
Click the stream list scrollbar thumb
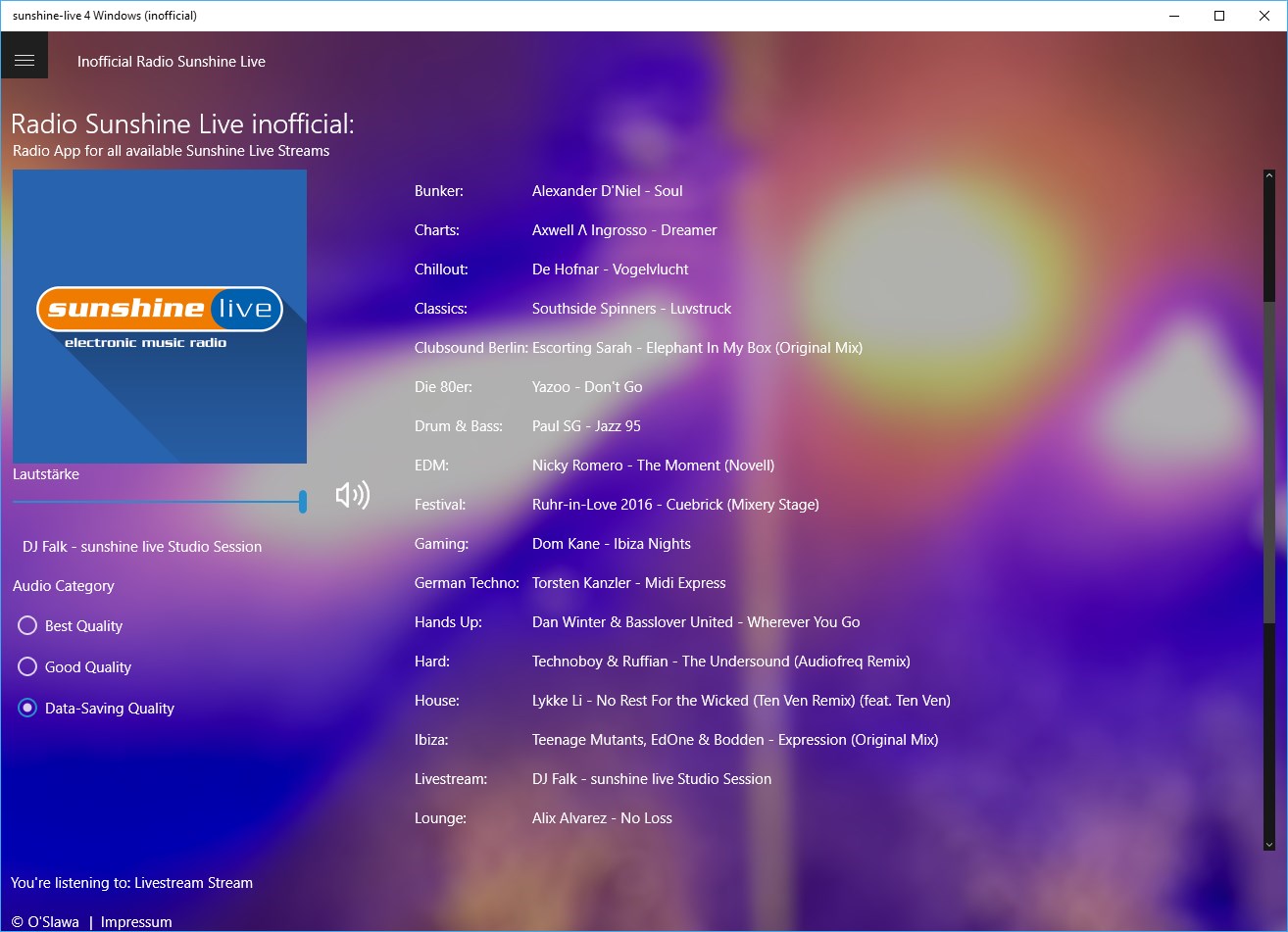(x=1268, y=461)
